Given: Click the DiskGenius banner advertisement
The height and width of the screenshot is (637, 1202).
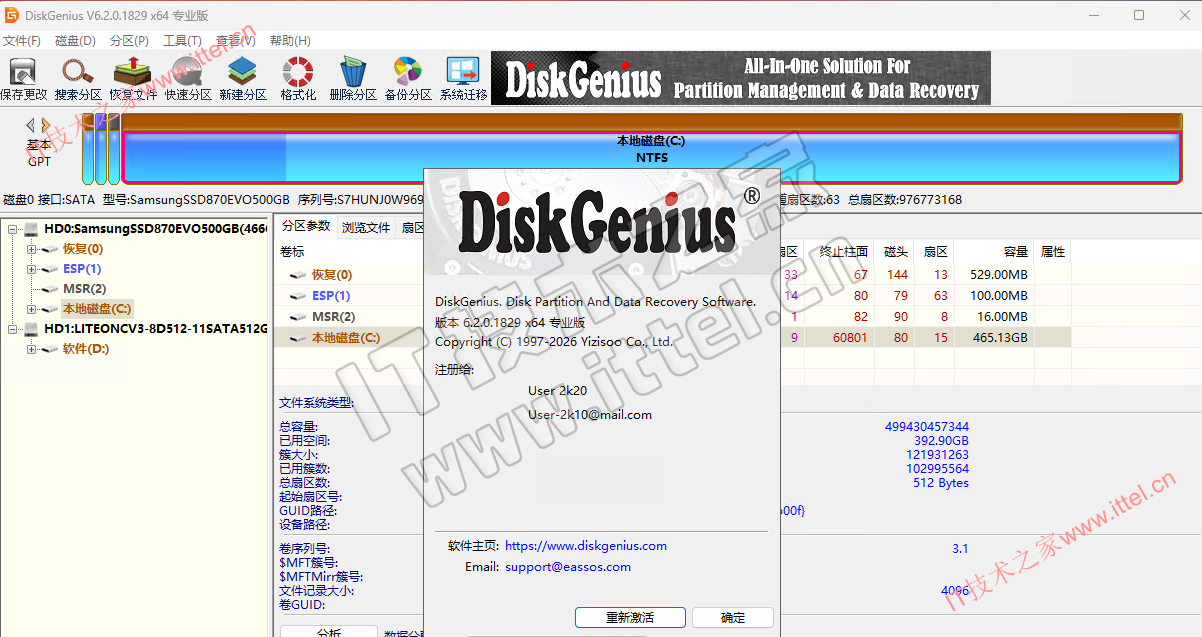Looking at the screenshot, I should coord(741,79).
